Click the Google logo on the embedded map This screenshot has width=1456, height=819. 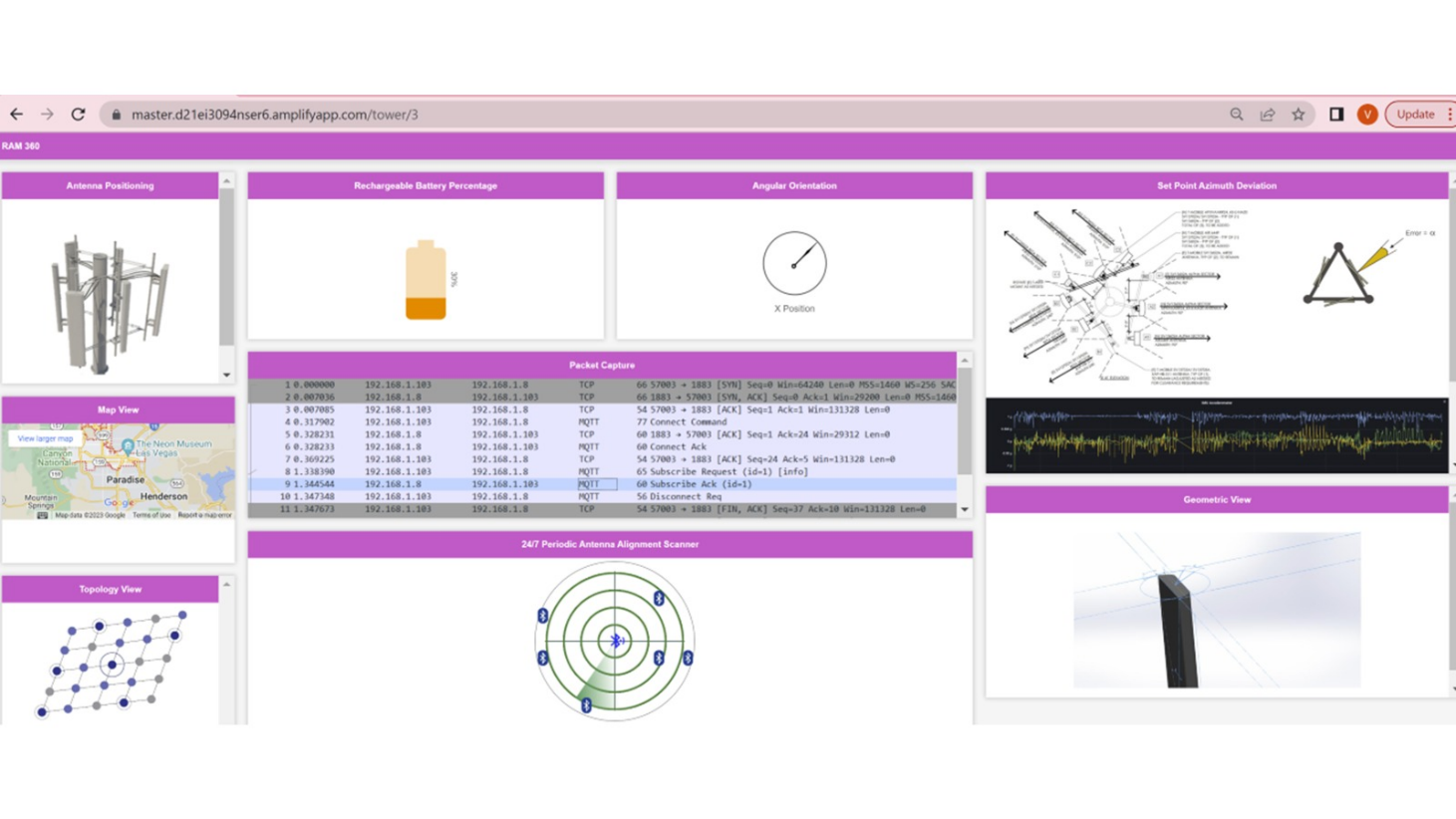[x=118, y=503]
